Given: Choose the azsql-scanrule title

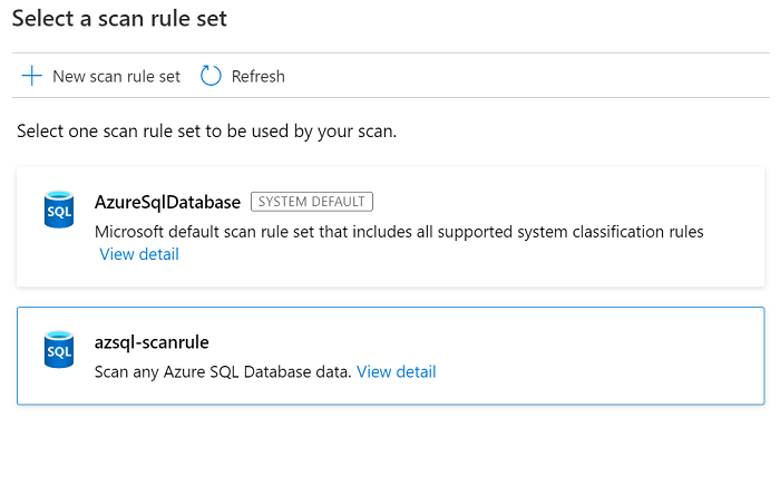Looking at the screenshot, I should click(151, 342).
